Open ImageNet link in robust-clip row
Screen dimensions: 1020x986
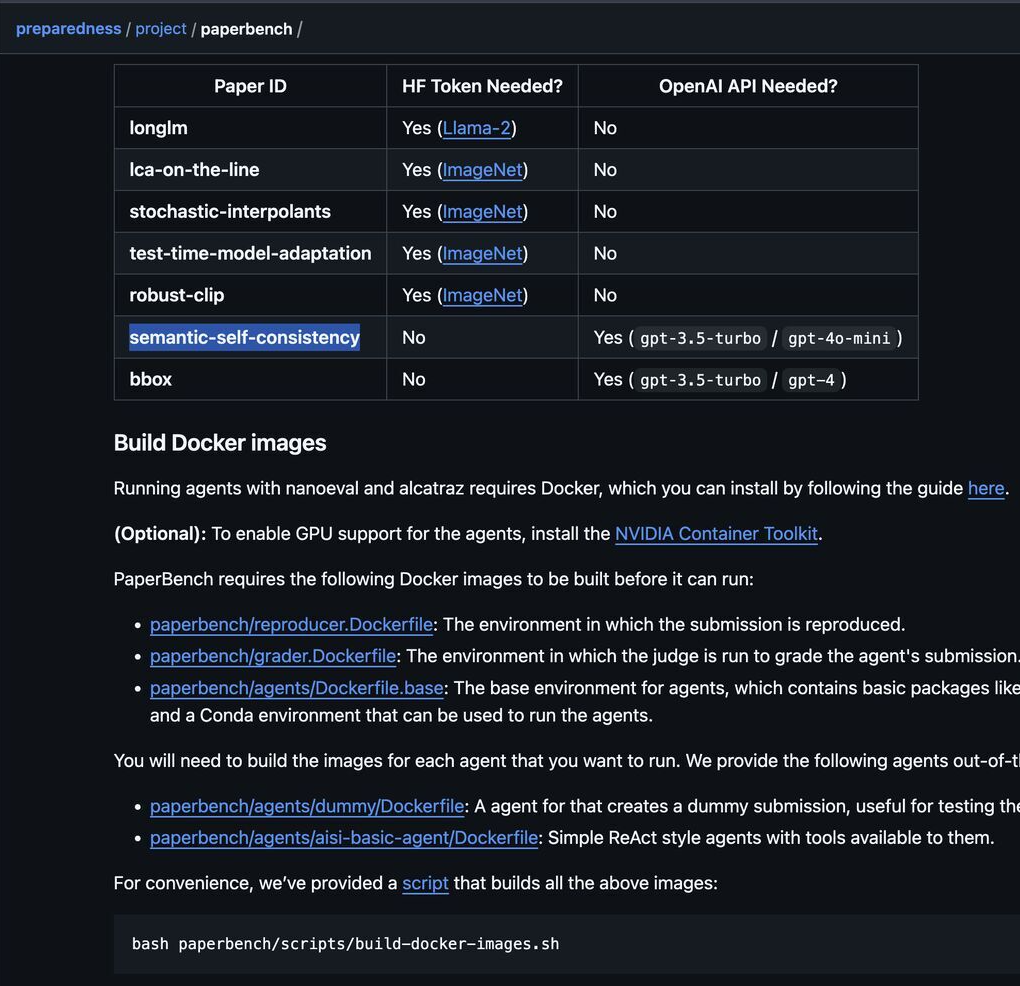pyautogui.click(x=482, y=296)
